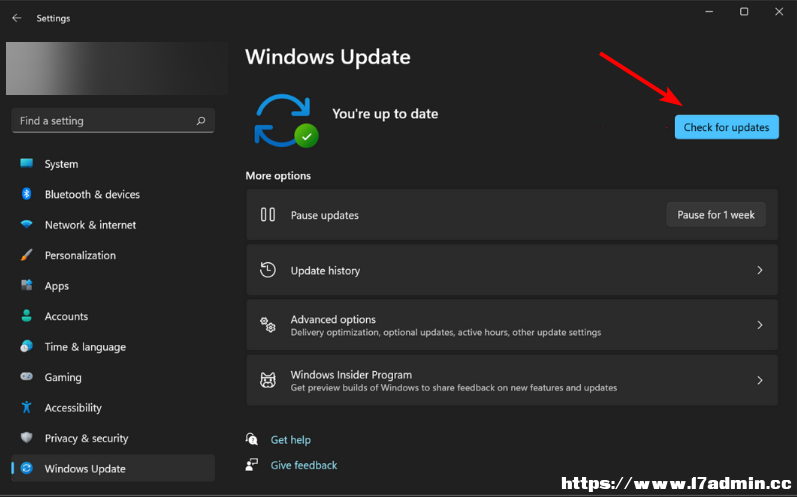Viewport: 797px width, 497px height.
Task: Open Gaming settings label
Action: [63, 378]
